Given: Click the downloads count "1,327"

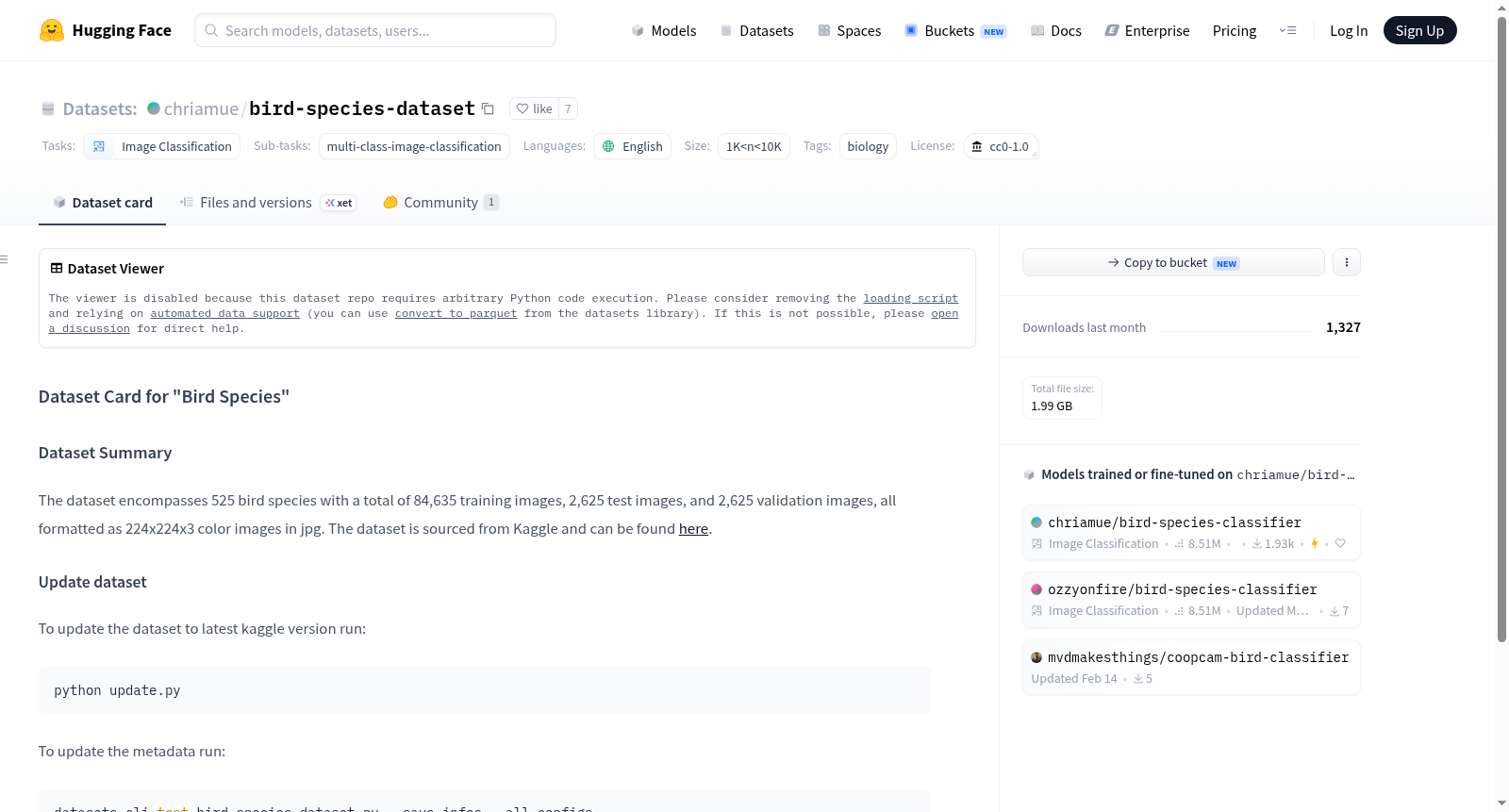Looking at the screenshot, I should (x=1343, y=327).
